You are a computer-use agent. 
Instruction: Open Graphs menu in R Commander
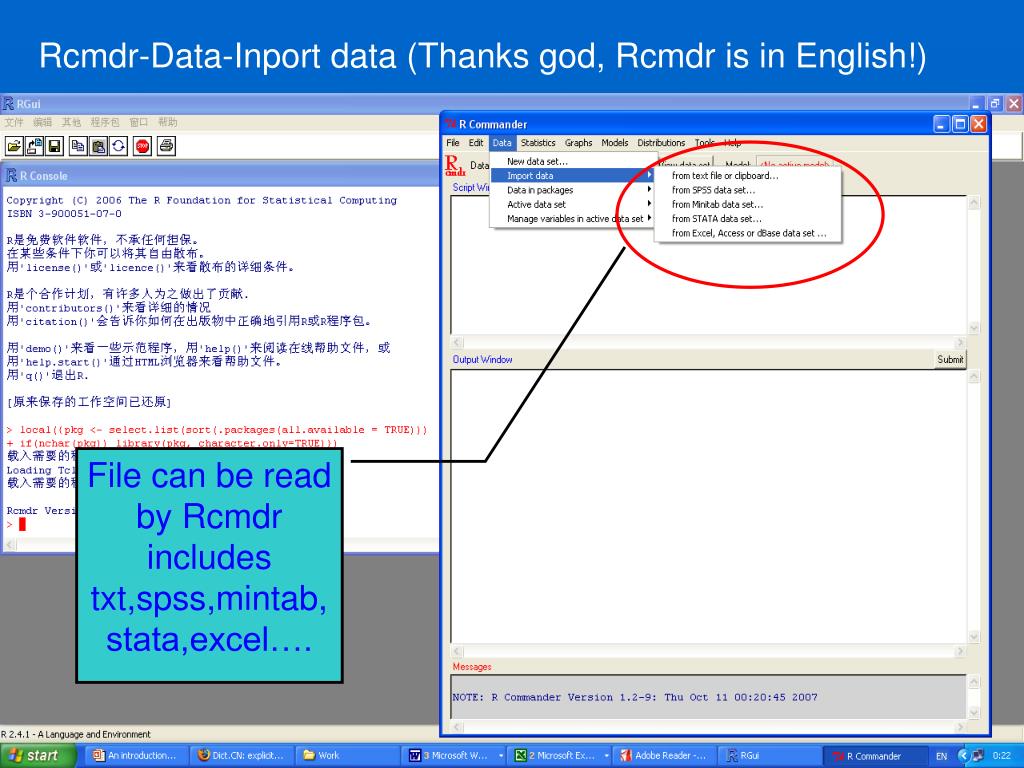tap(579, 142)
